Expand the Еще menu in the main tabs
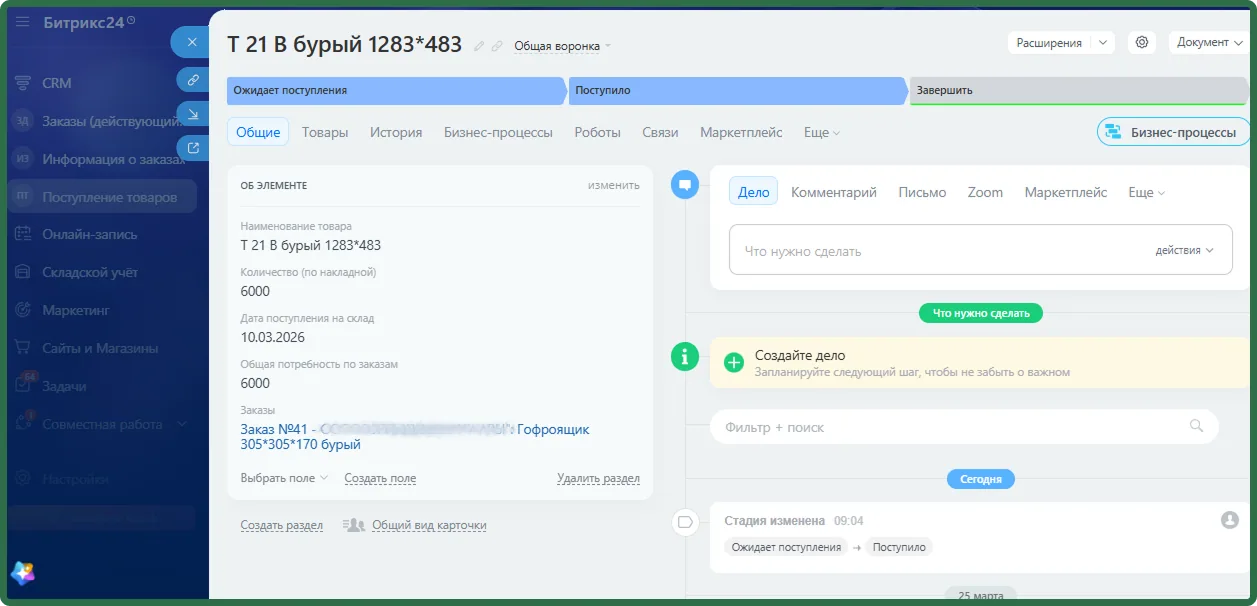 (822, 132)
